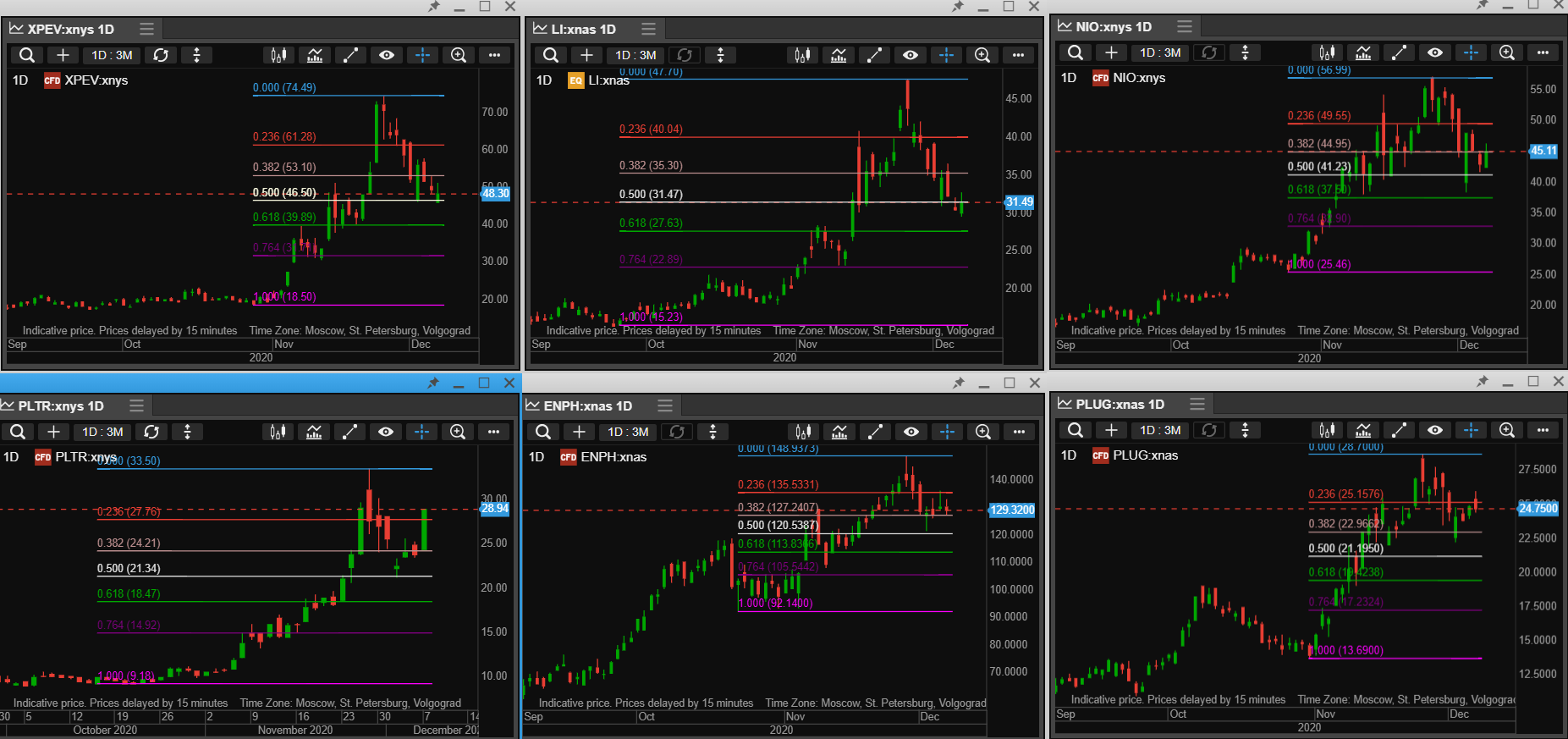Toggle crosshair in ENPH chart toolbar
The height and width of the screenshot is (739, 1568).
coord(947,432)
